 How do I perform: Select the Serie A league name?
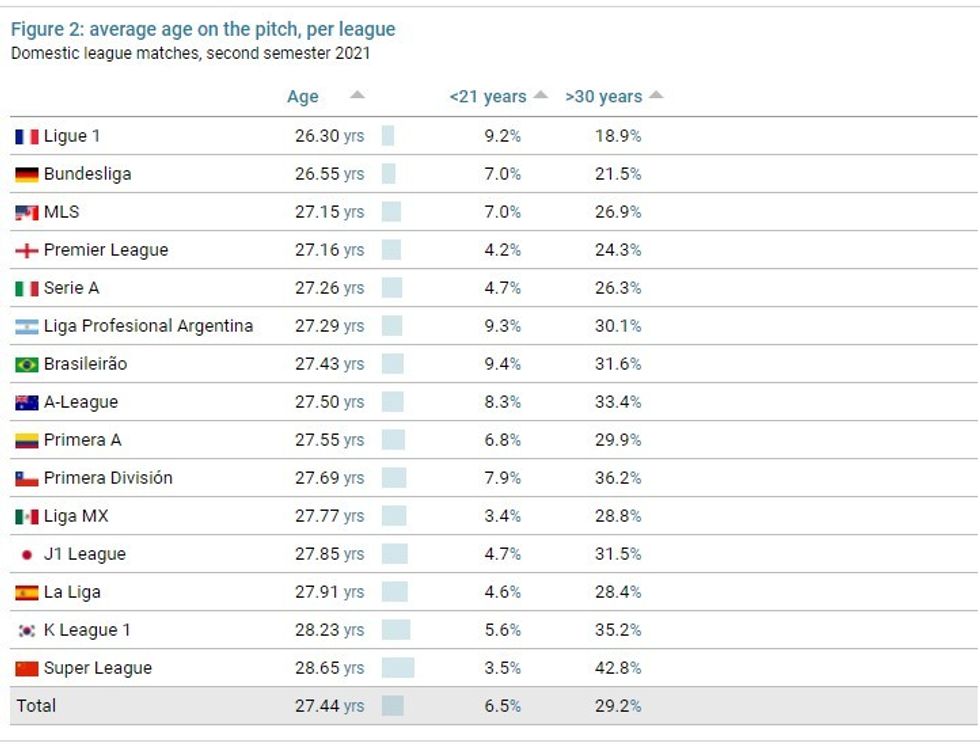pyautogui.click(x=71, y=288)
